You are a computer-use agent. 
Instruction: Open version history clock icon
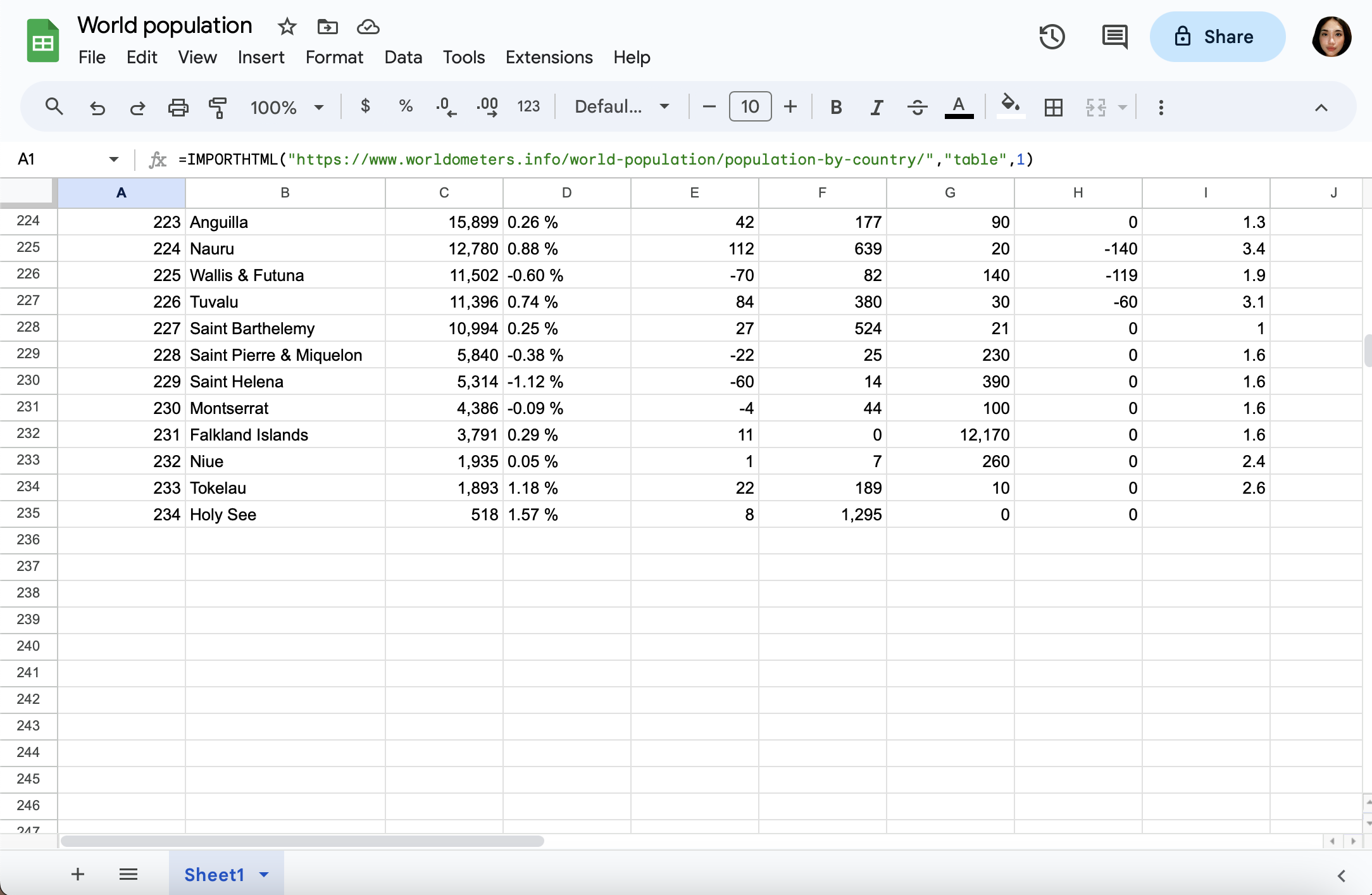(x=1052, y=37)
